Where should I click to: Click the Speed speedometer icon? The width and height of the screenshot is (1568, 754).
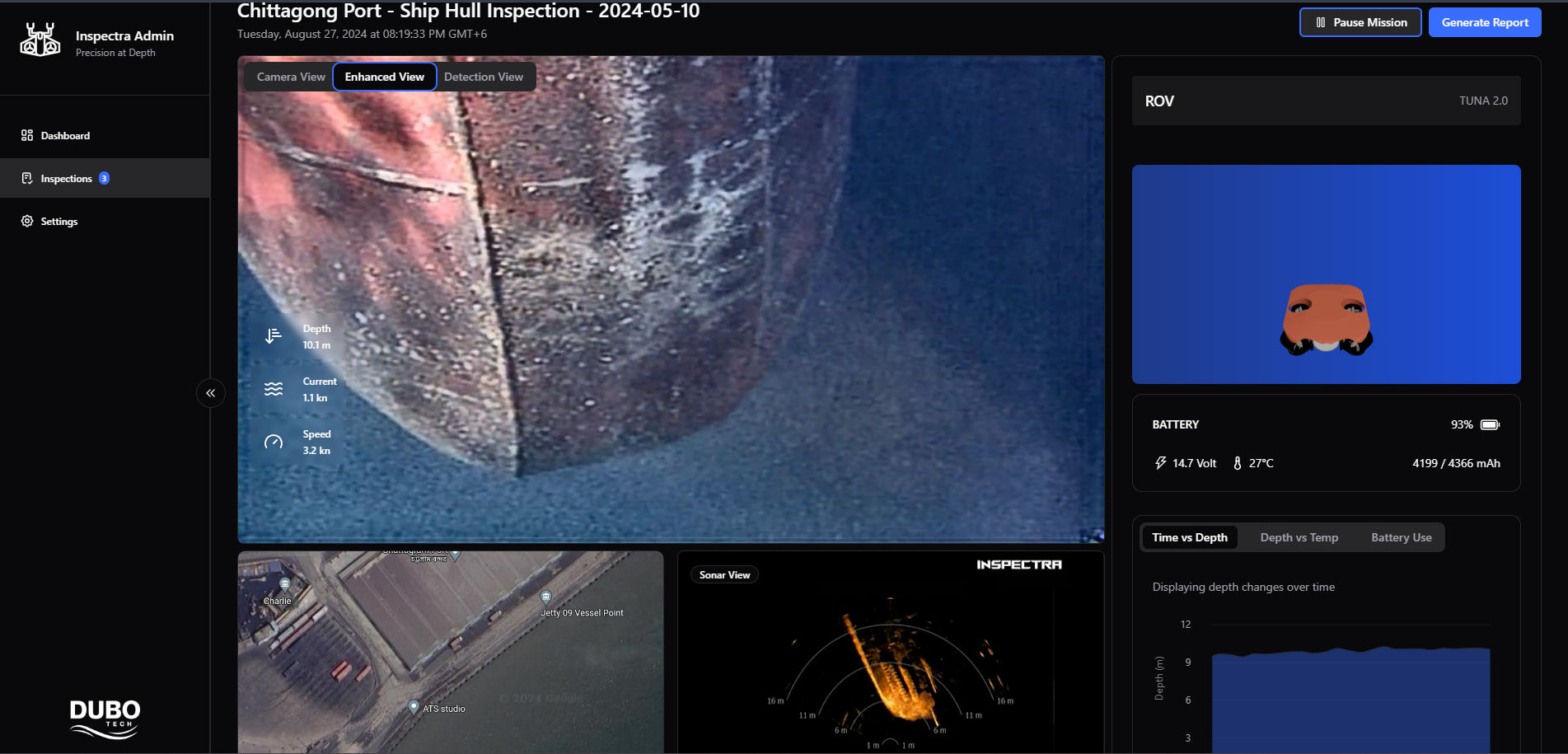coord(274,442)
